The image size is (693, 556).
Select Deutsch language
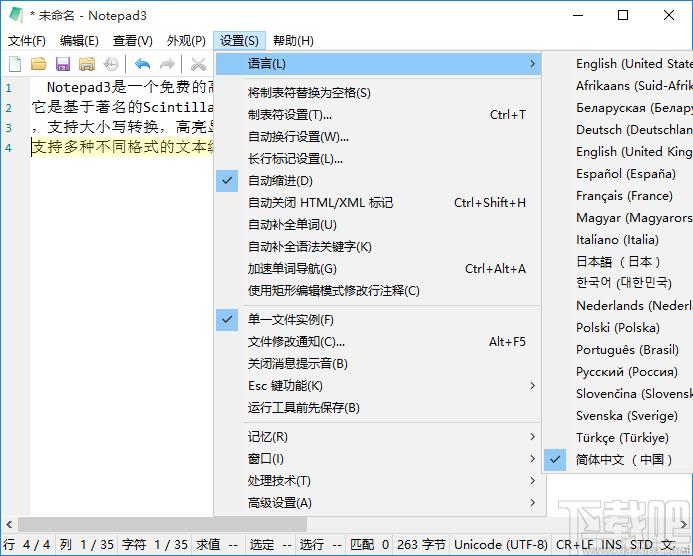[x=619, y=130]
